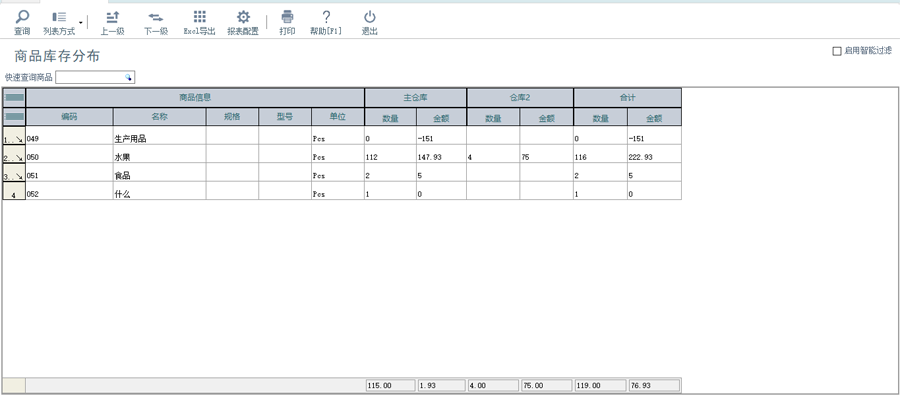This screenshot has height=396, width=900.
Task: Export the report via Excel导出
Action: [199, 17]
